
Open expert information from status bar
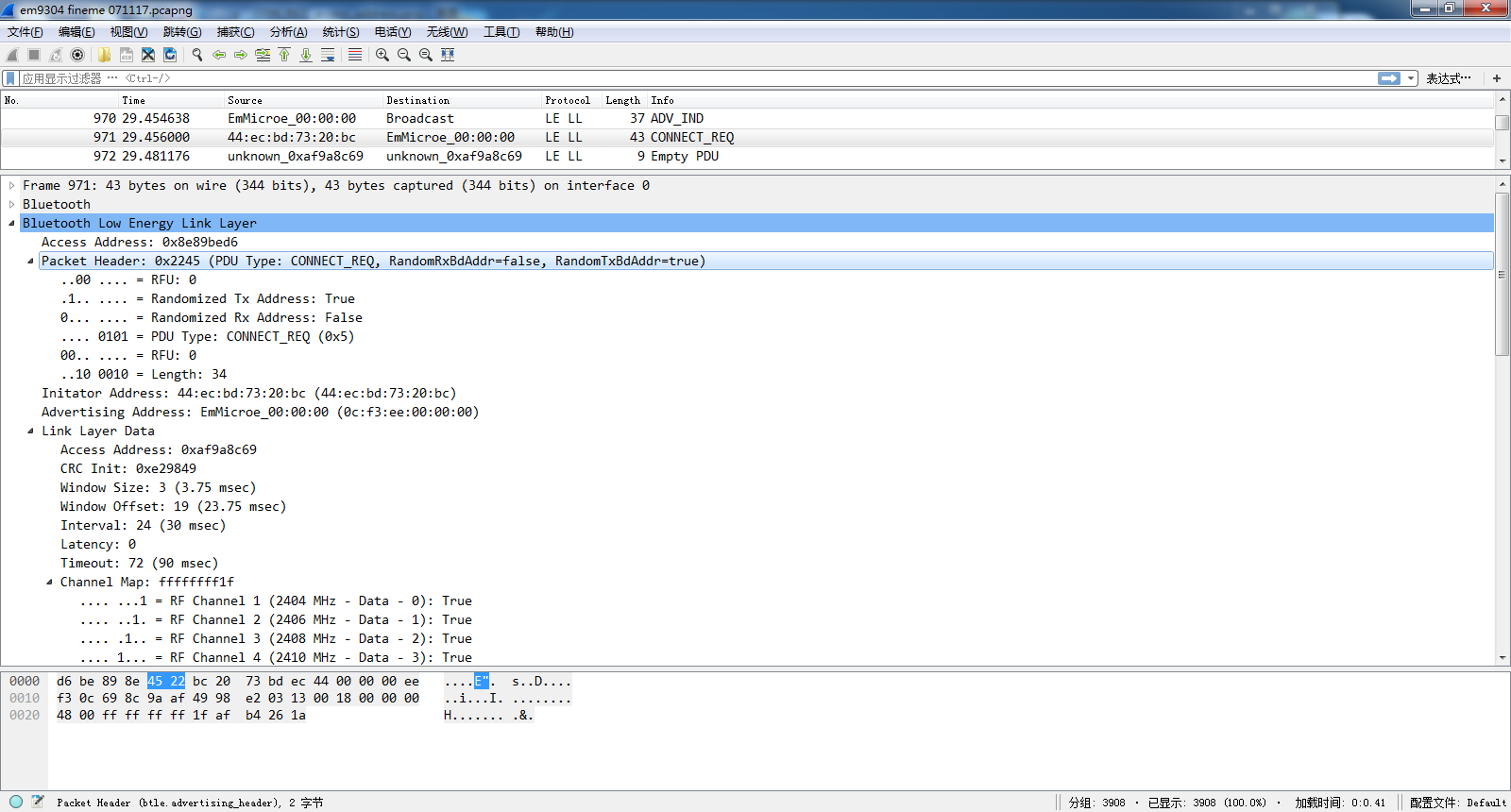point(16,802)
